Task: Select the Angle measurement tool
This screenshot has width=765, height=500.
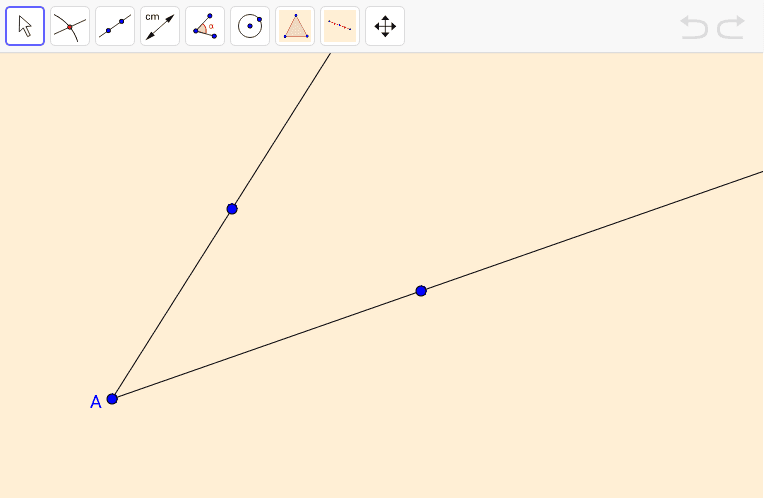Action: pyautogui.click(x=205, y=26)
